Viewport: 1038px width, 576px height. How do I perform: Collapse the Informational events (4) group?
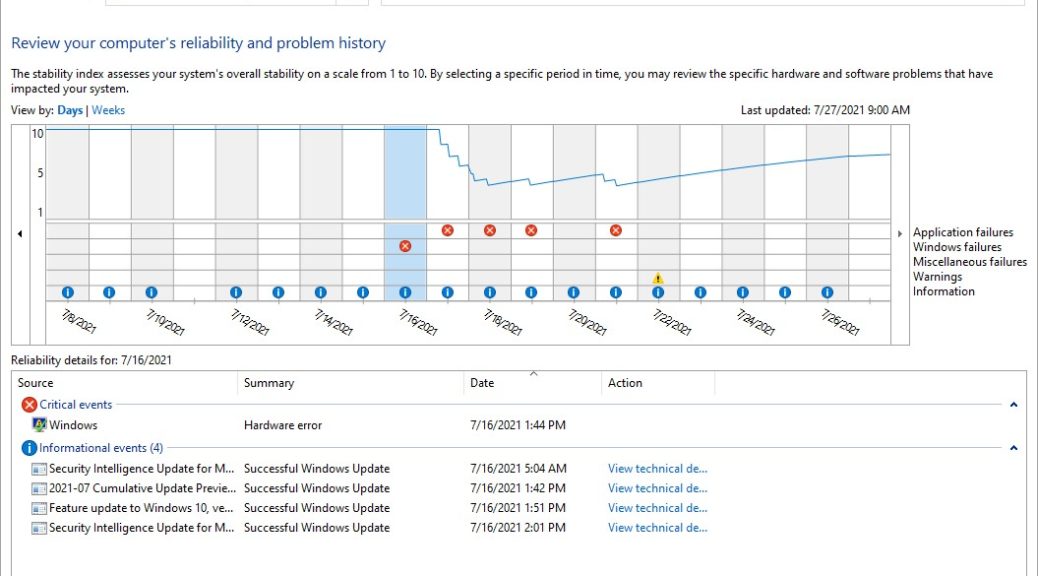[x=1014, y=448]
